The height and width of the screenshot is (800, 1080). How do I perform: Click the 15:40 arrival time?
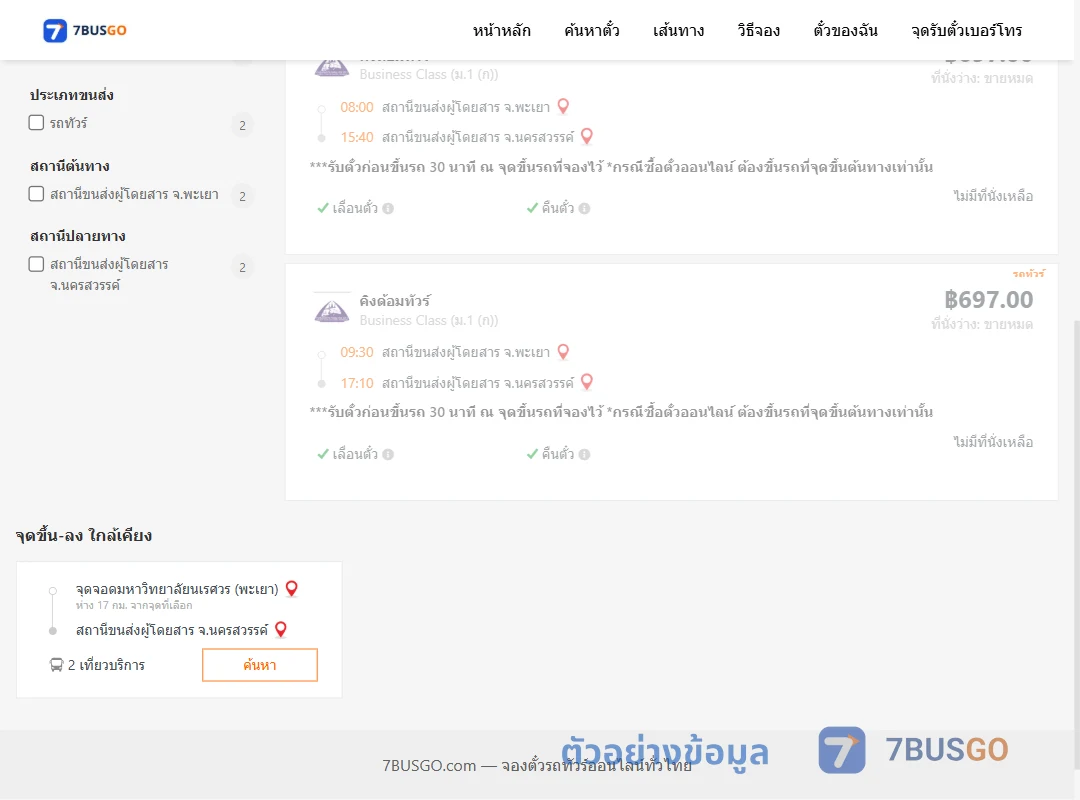point(357,137)
